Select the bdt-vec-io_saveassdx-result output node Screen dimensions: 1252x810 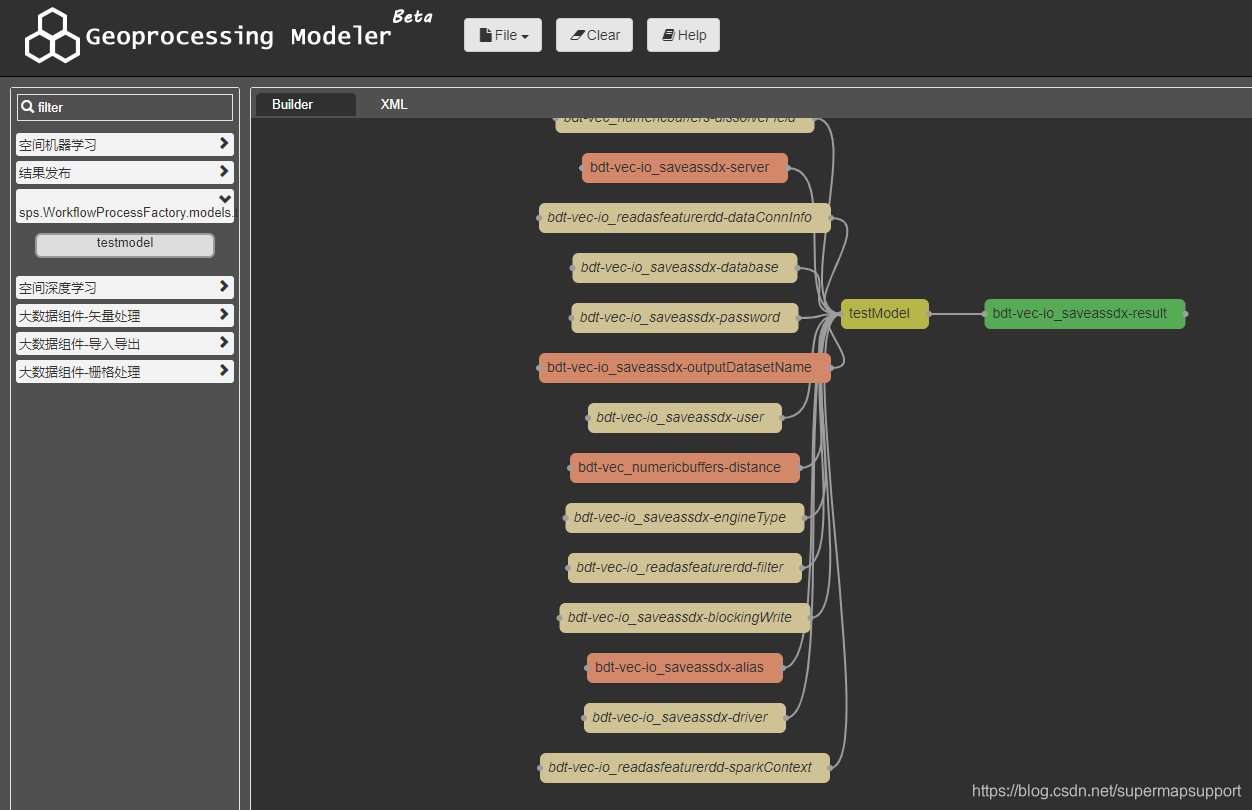point(1084,314)
